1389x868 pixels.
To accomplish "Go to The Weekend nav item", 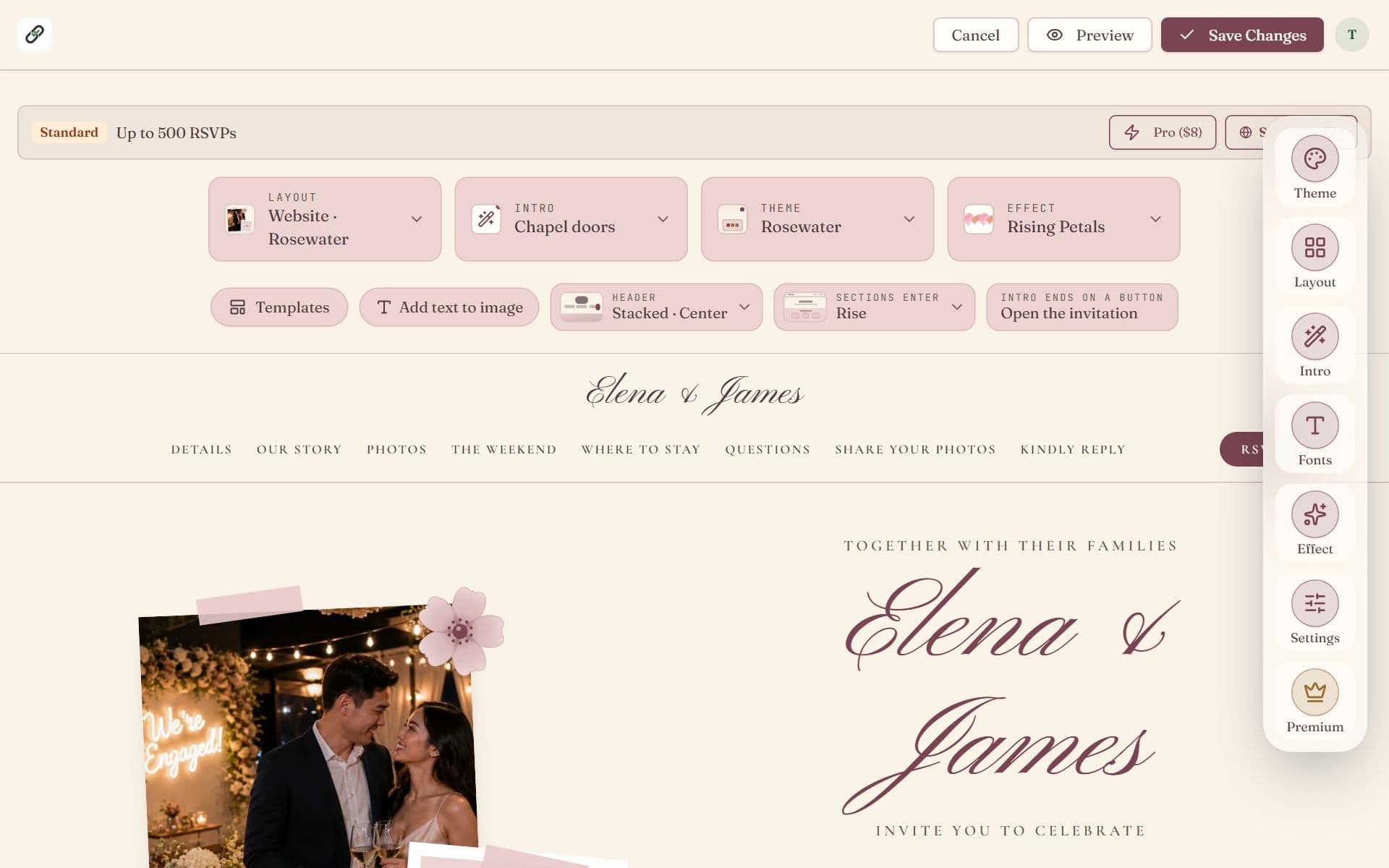I will (504, 449).
